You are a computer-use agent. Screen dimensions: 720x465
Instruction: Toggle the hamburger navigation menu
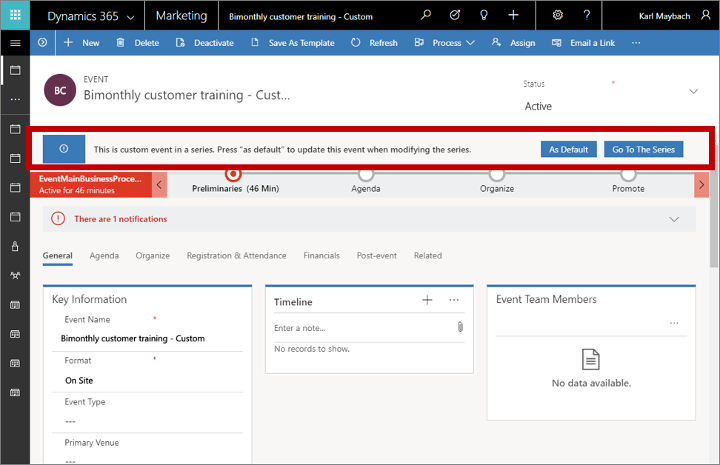click(15, 43)
